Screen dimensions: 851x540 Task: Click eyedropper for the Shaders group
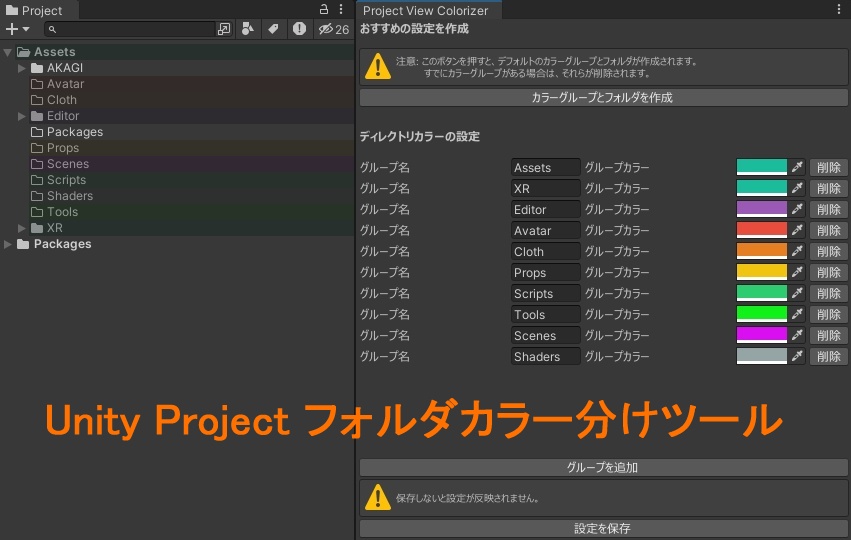(797, 357)
